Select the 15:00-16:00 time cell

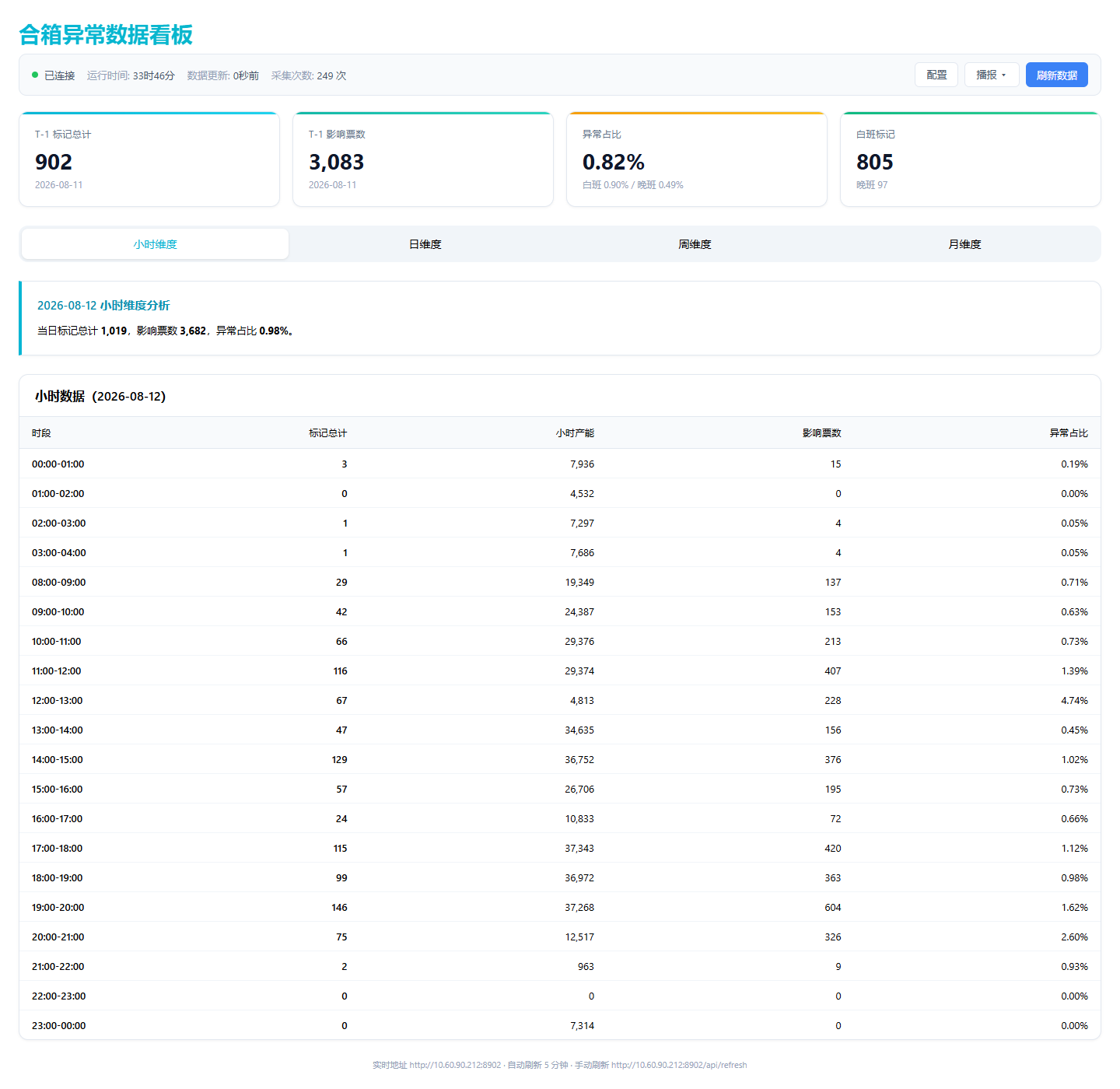point(58,790)
